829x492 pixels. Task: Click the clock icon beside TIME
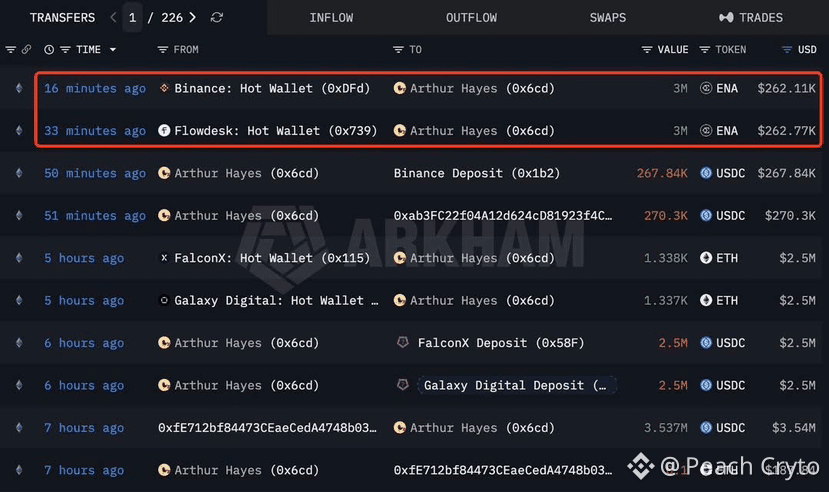[x=49, y=50]
